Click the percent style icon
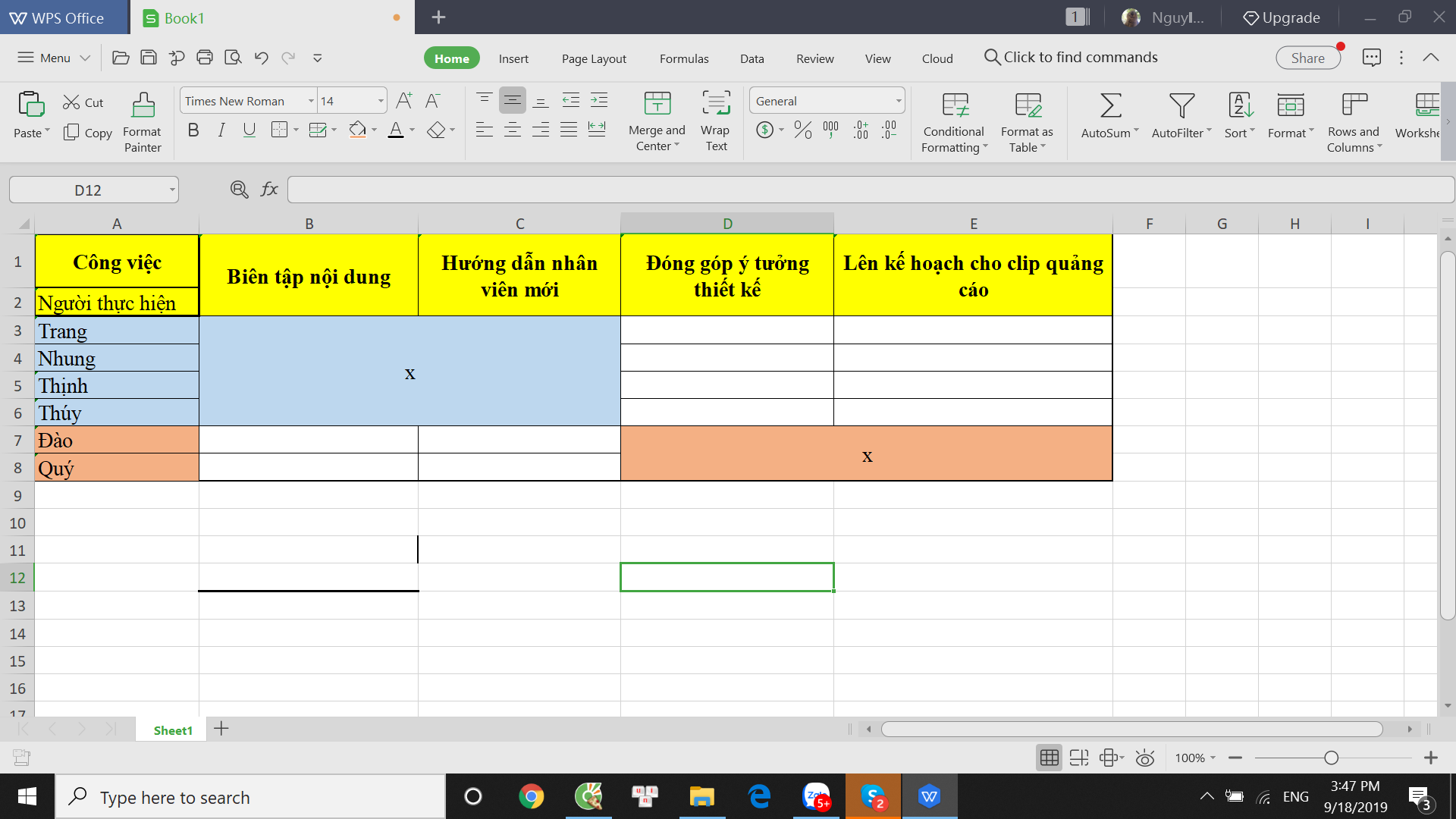1456x819 pixels. coord(802,130)
